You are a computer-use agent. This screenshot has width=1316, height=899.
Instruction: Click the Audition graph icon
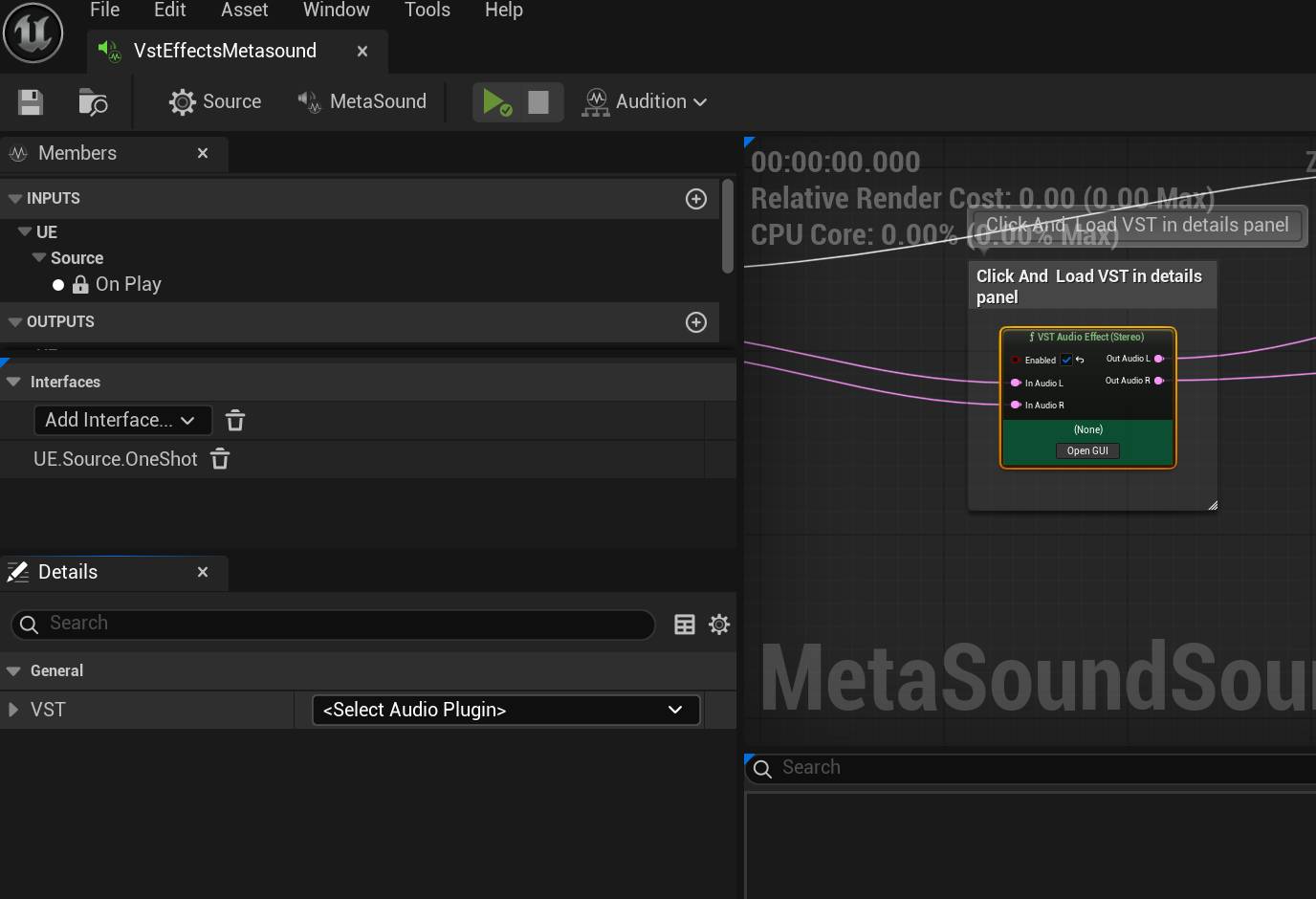tap(596, 101)
